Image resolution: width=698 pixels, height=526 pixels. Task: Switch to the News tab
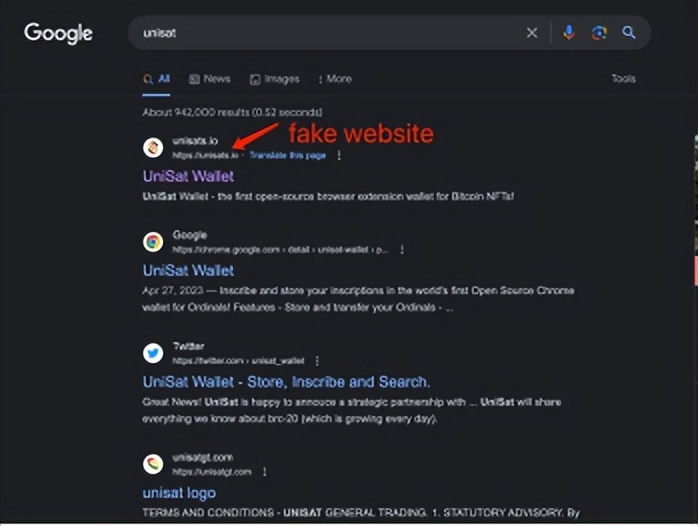pyautogui.click(x=210, y=79)
